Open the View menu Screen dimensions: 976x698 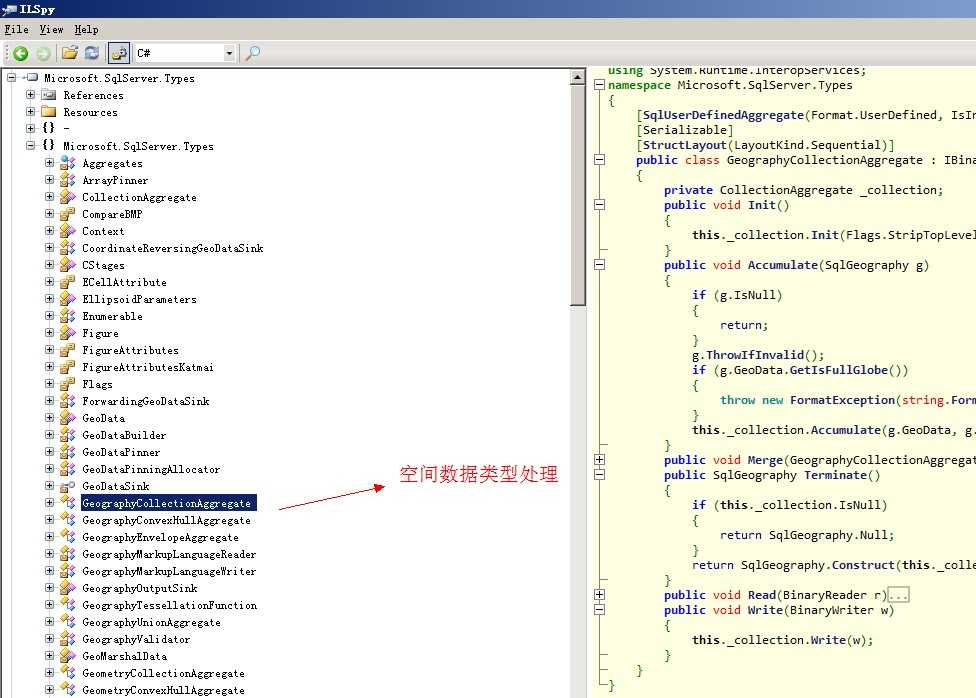(51, 29)
